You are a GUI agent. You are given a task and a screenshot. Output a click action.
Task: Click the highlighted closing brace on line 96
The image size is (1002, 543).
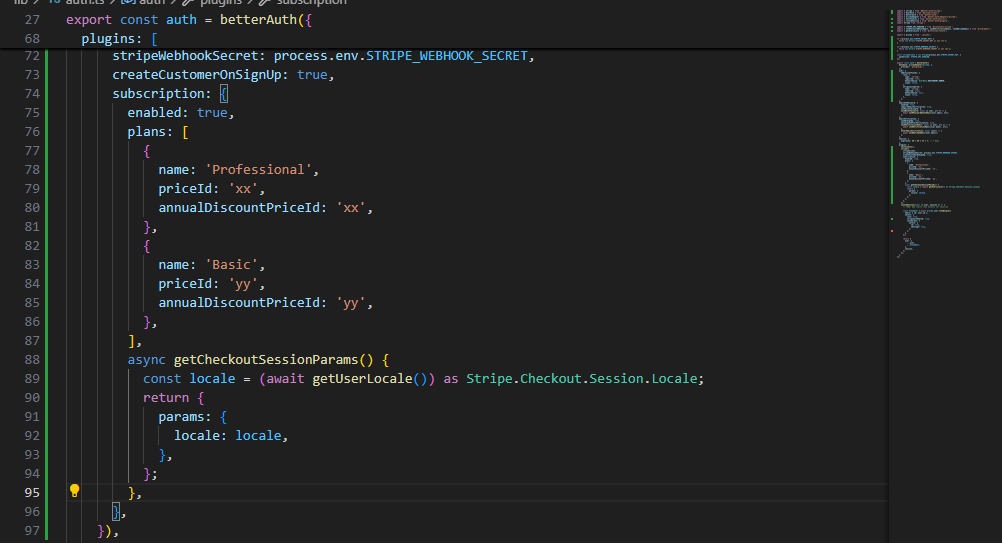pyautogui.click(x=116, y=512)
